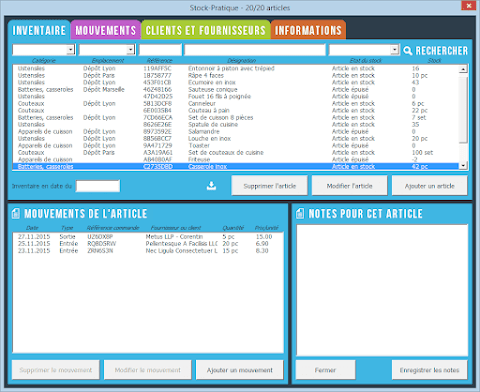Open the Clients et Fournisseurs tab
The width and height of the screenshot is (480, 392).
pos(206,30)
